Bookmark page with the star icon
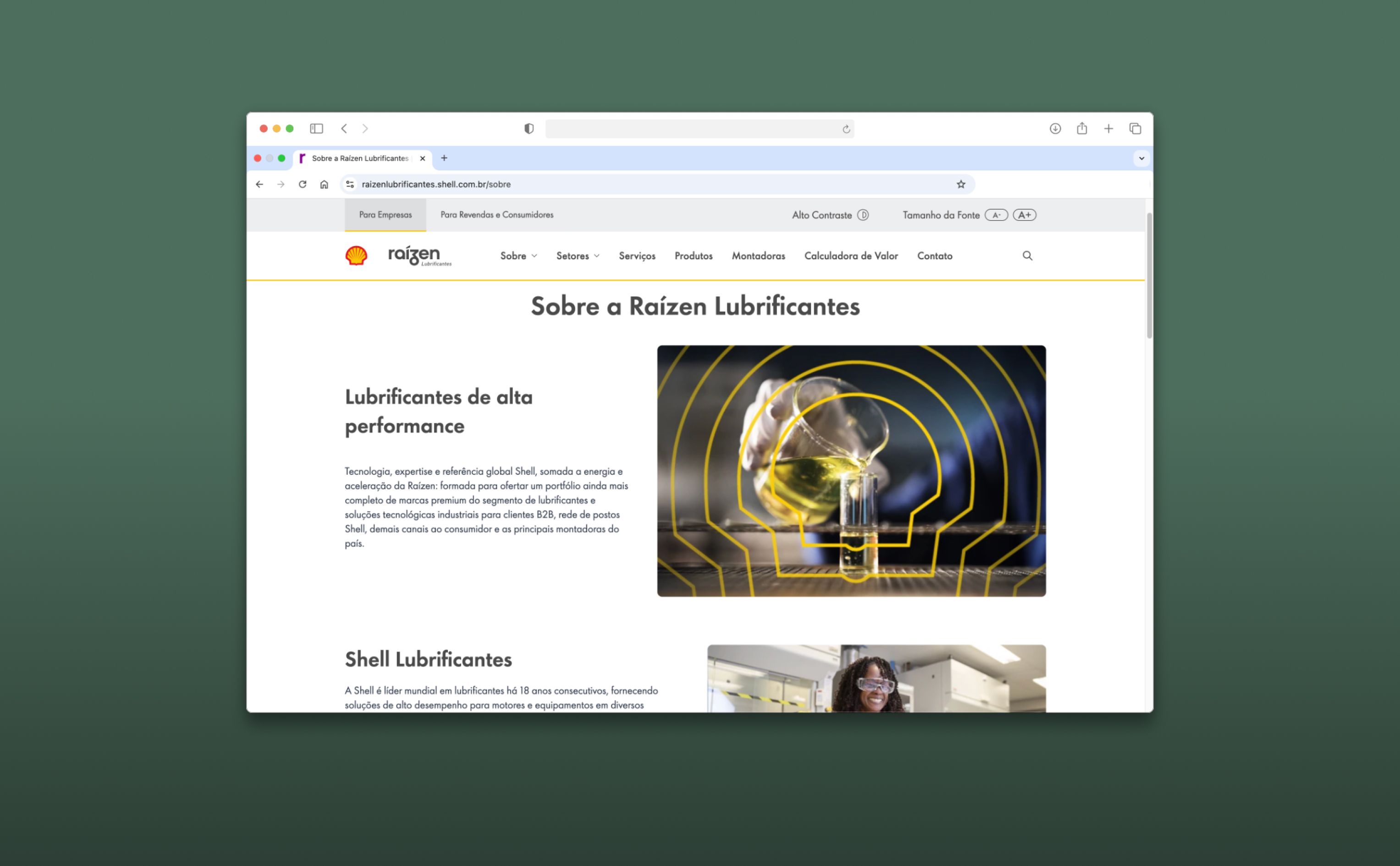Viewport: 1400px width, 866px height. [x=961, y=184]
